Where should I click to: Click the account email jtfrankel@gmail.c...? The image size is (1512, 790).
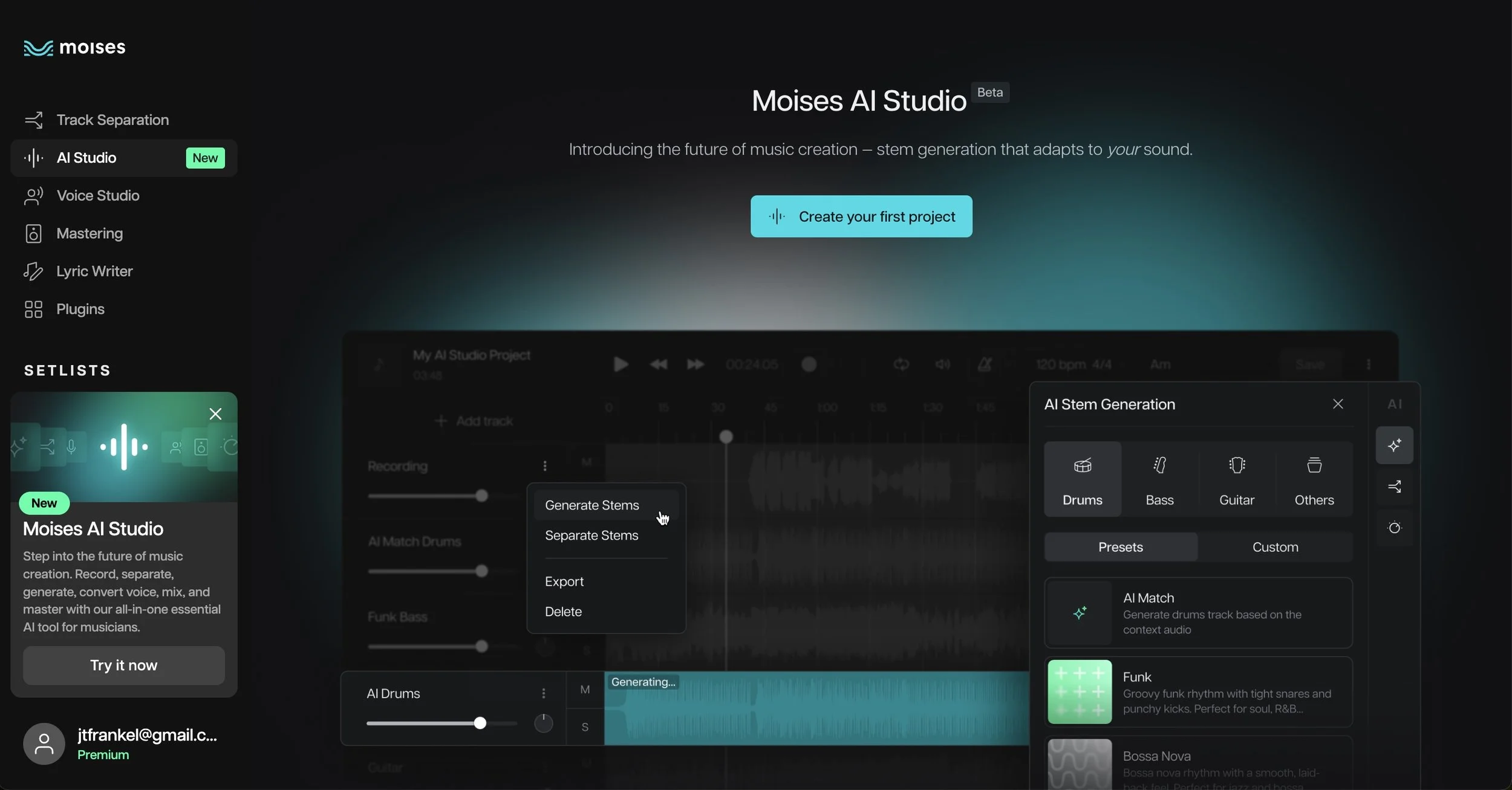click(x=147, y=734)
